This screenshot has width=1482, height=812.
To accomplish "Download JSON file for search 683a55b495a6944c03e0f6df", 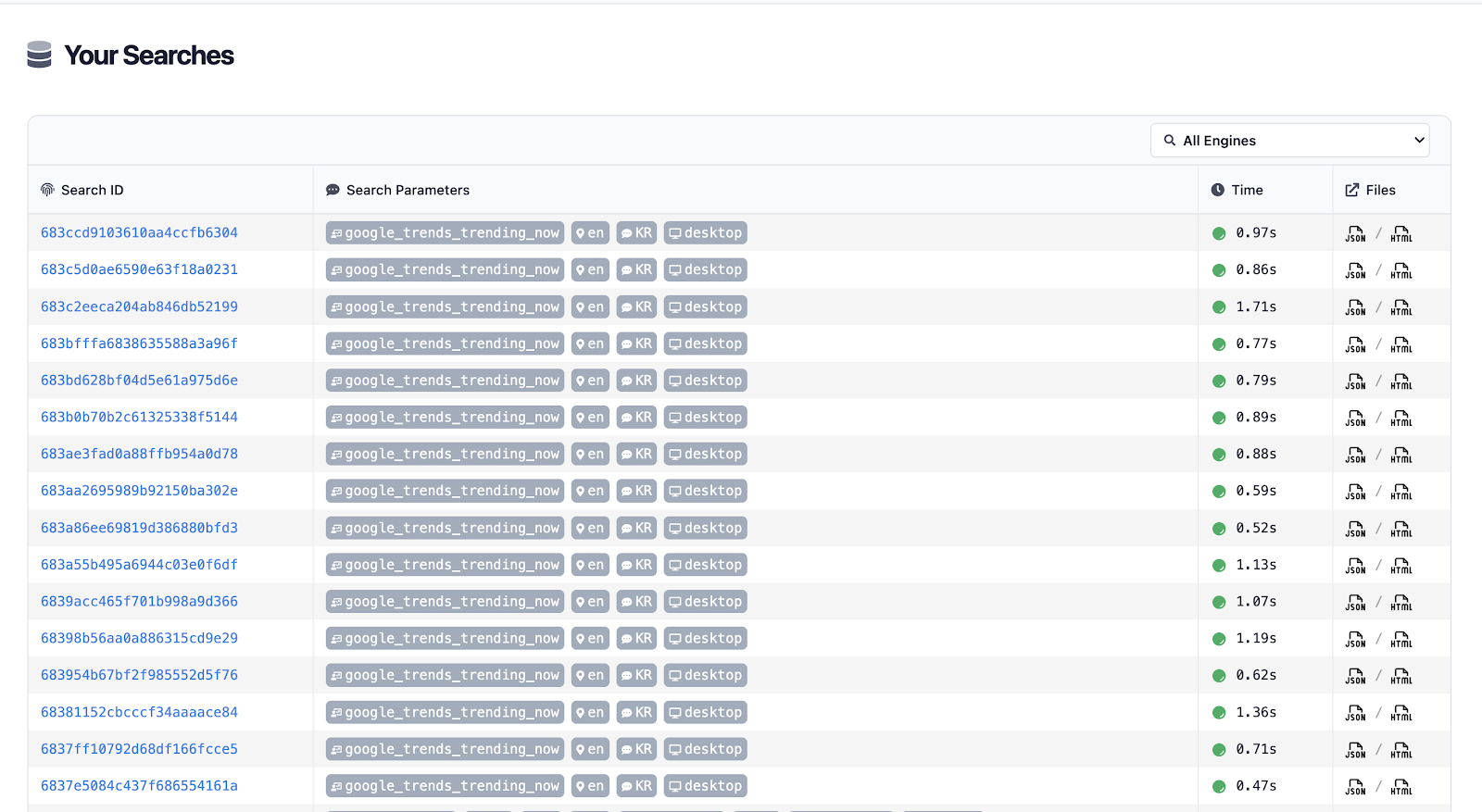I will point(1355,566).
